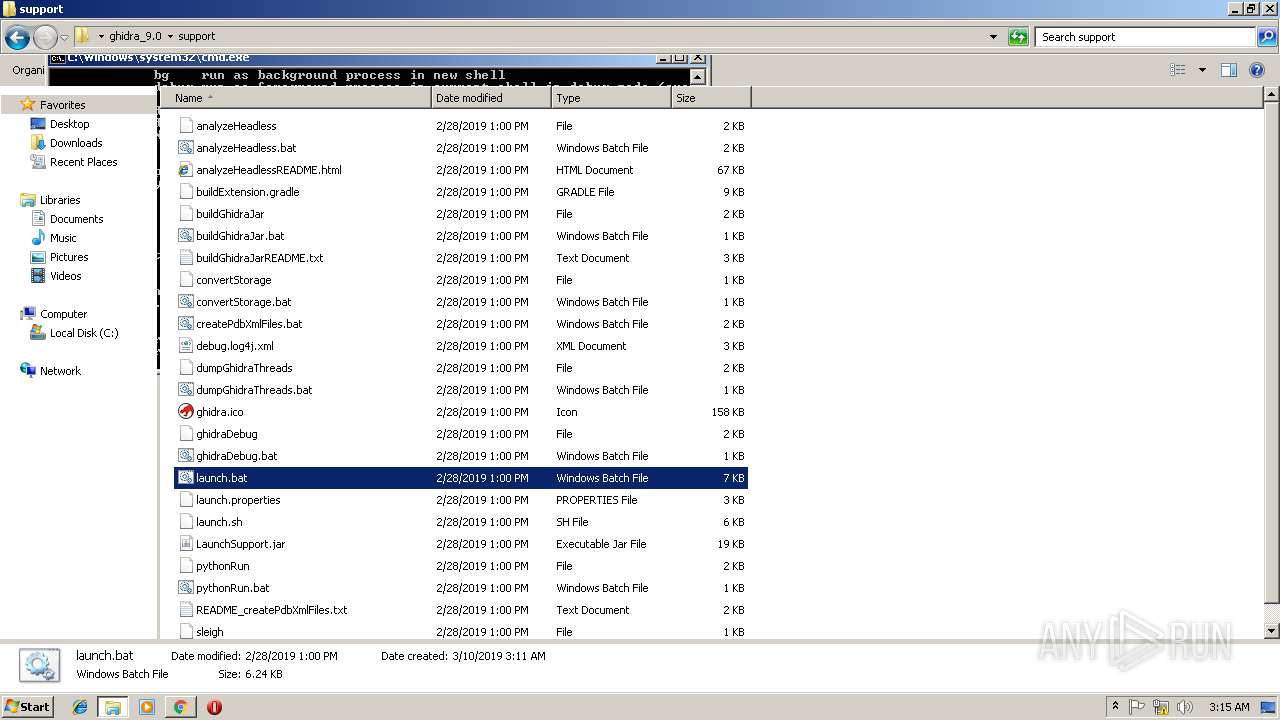Open the Documents library
This screenshot has height=720, width=1280.
(77, 219)
